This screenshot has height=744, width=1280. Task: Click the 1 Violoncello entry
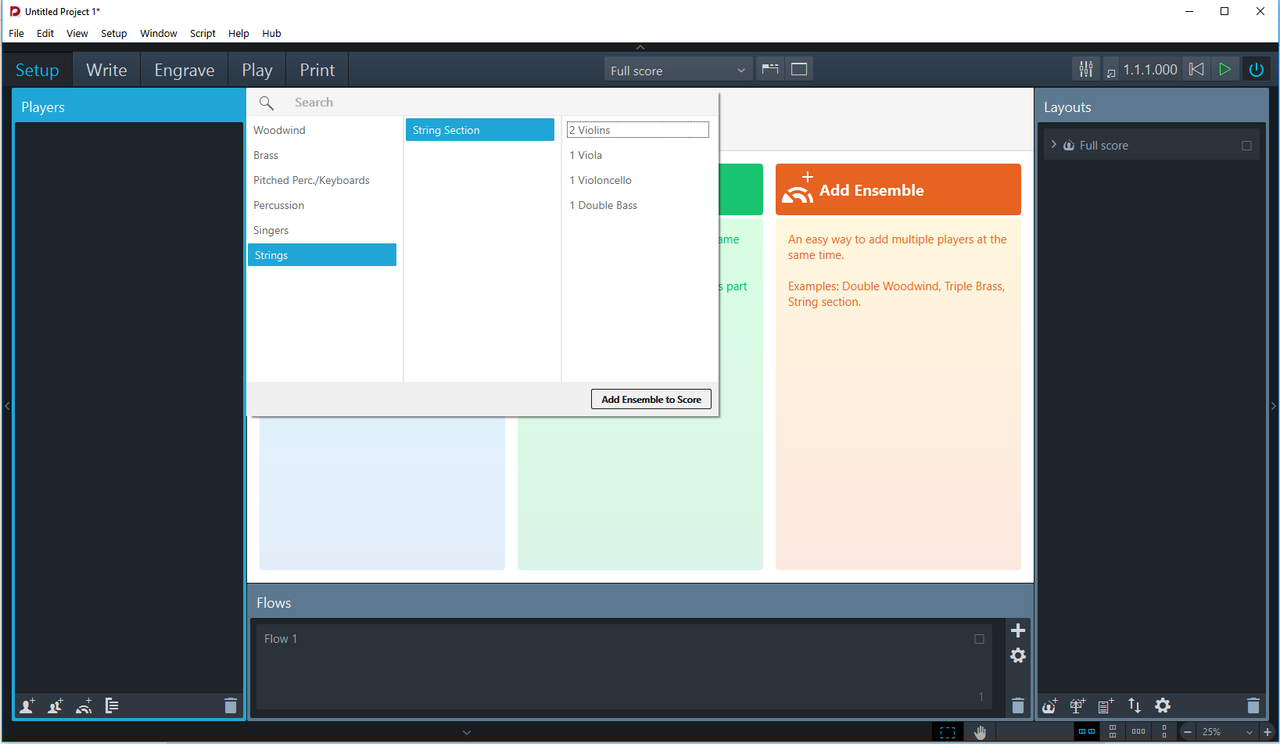[638, 180]
